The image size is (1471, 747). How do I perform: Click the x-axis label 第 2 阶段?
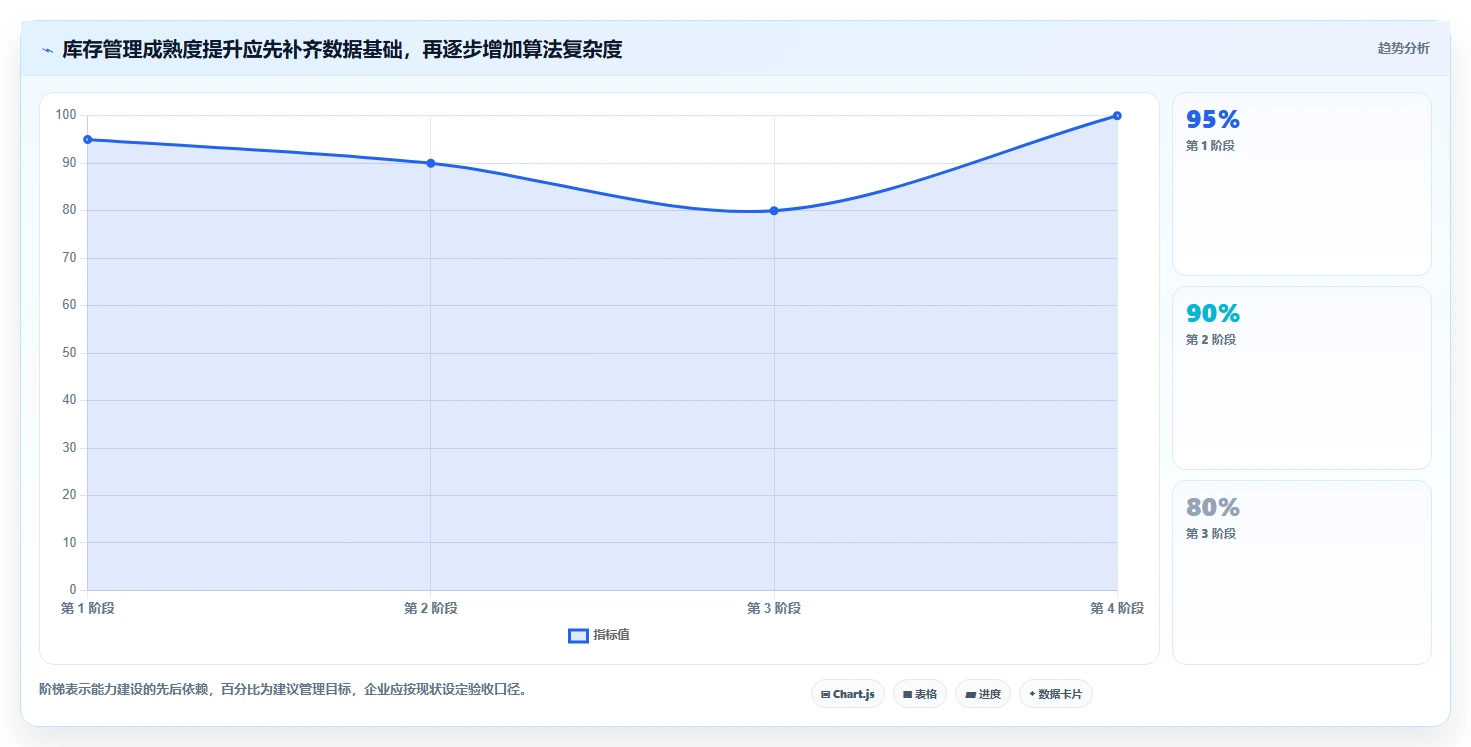(431, 608)
